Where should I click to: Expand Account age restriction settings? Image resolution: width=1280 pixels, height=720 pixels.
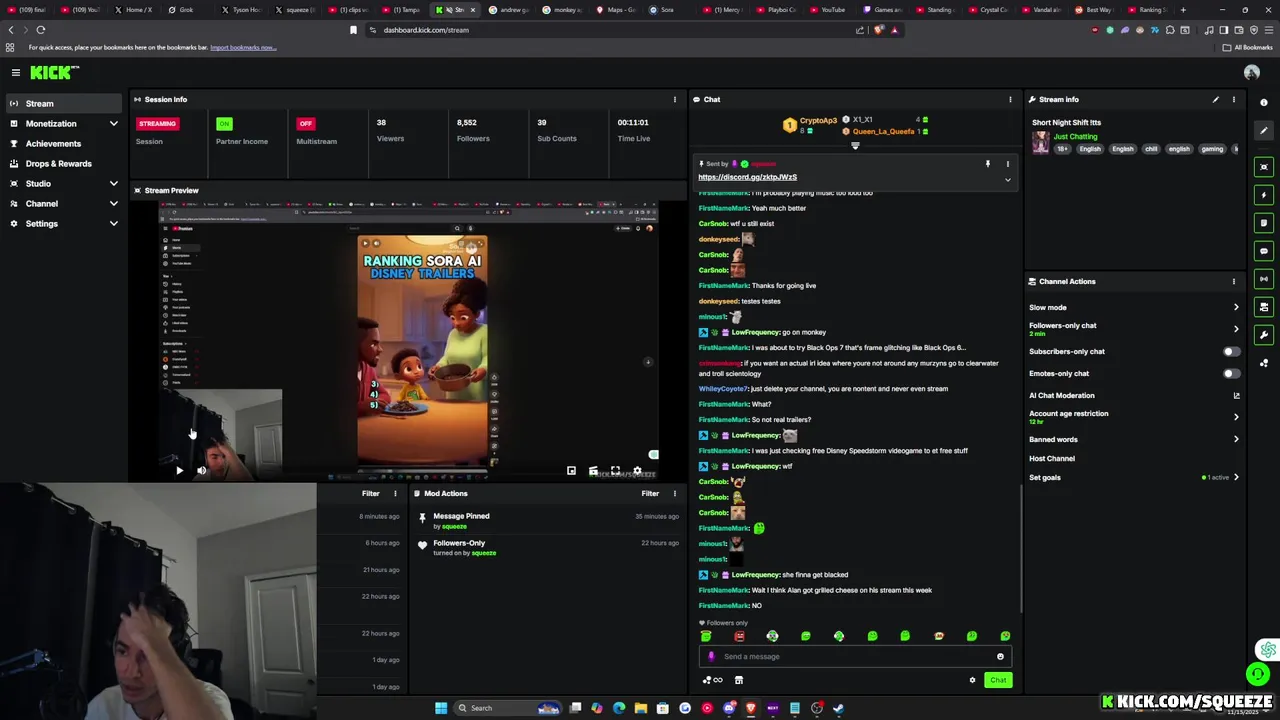(x=1236, y=417)
